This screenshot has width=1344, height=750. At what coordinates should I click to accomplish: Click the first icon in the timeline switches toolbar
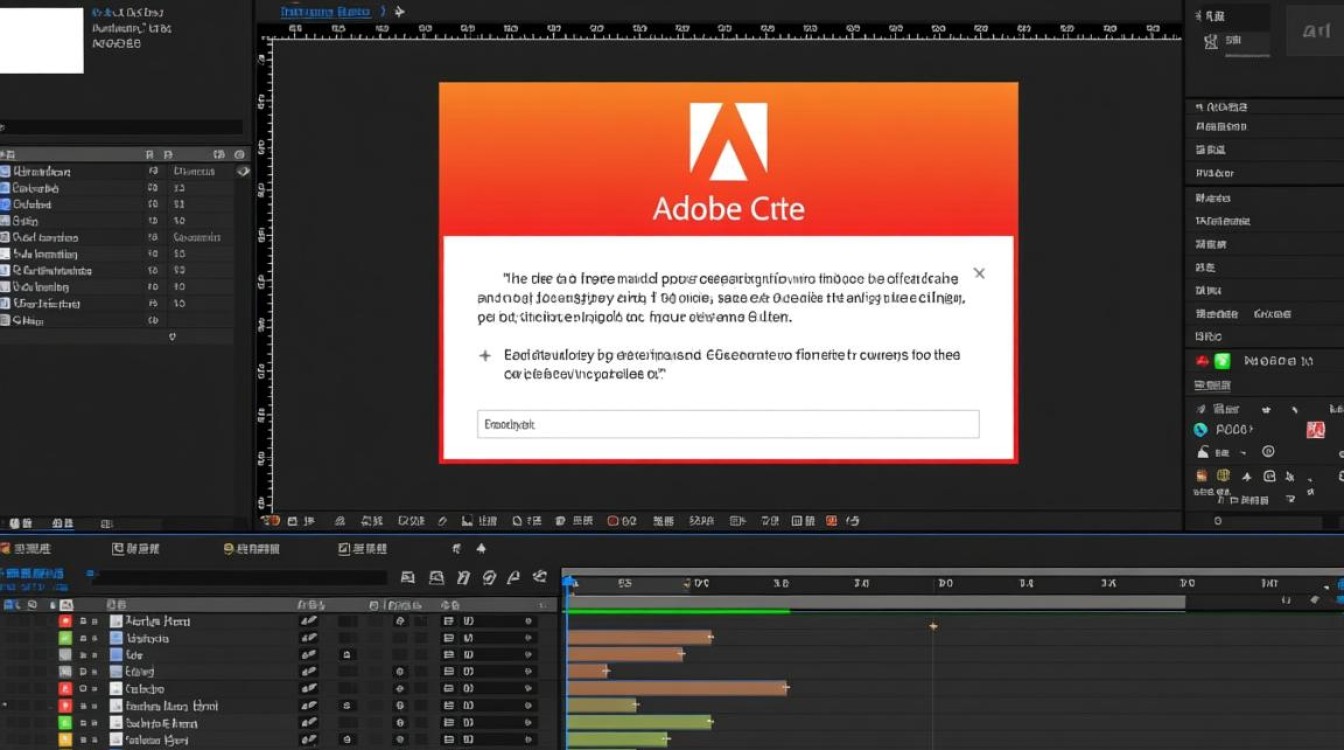408,577
